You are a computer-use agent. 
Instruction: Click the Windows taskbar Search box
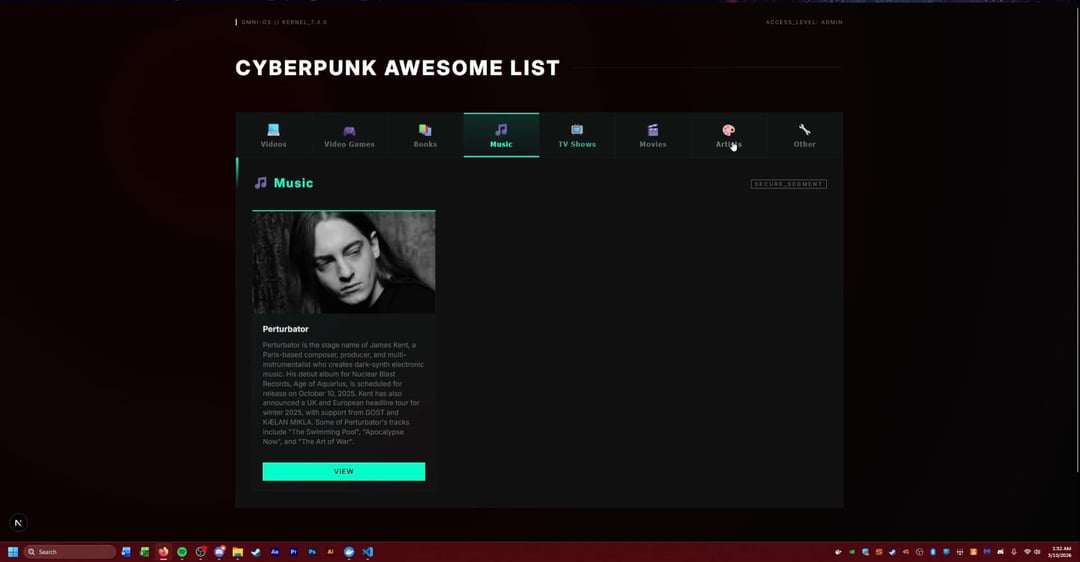pos(70,552)
